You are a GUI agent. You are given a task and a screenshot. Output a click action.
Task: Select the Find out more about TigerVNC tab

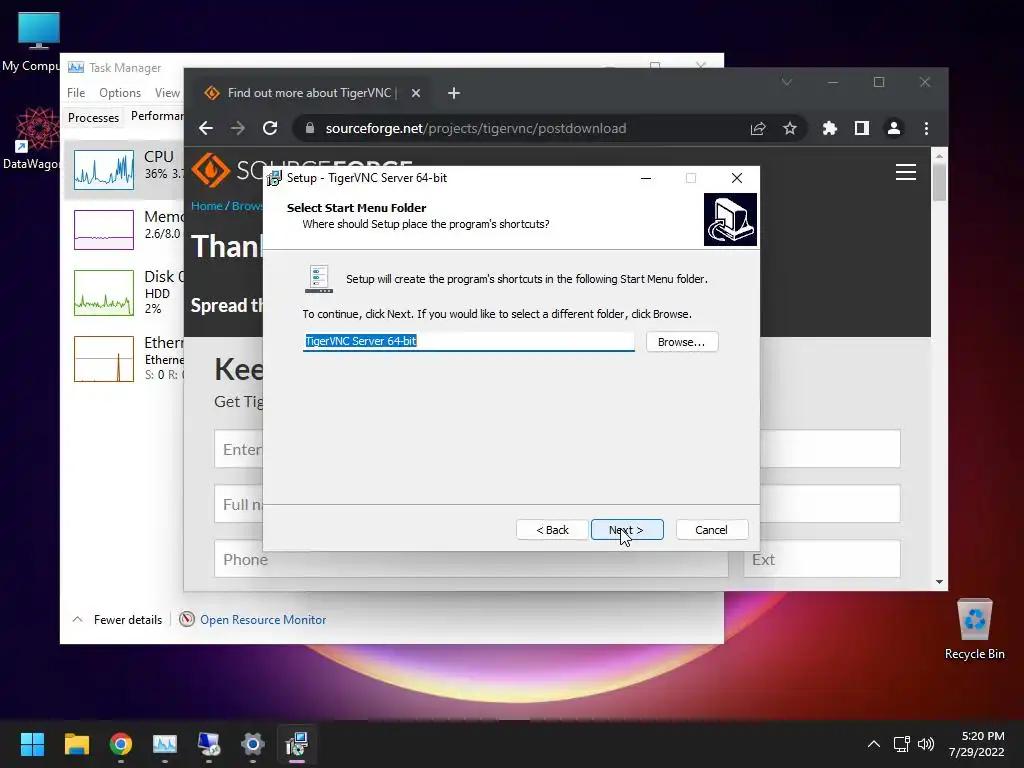tap(311, 93)
